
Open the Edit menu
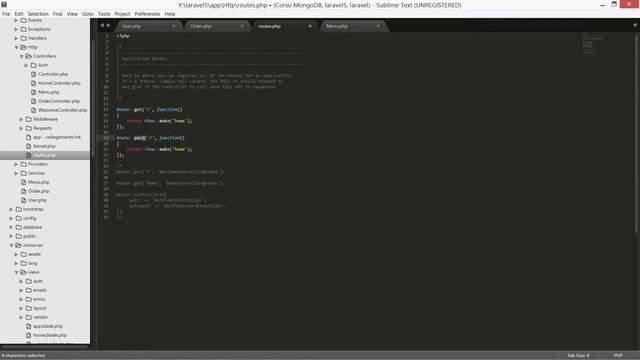(x=19, y=14)
